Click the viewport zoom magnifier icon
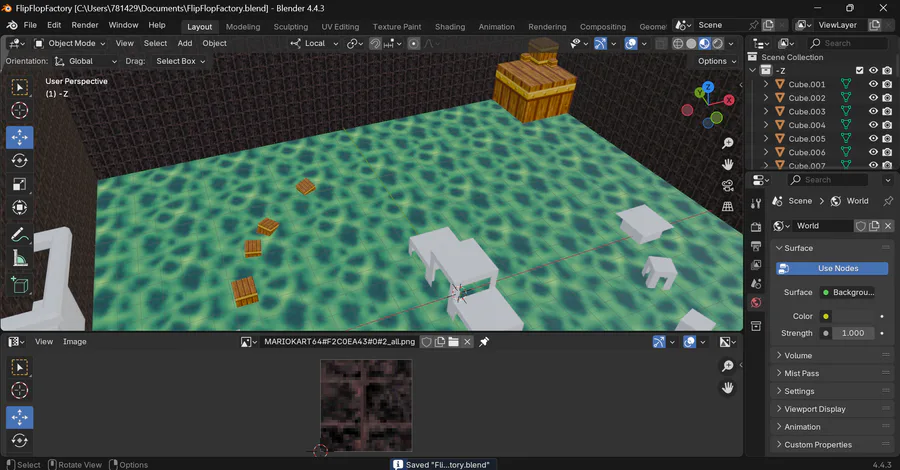 pos(728,143)
